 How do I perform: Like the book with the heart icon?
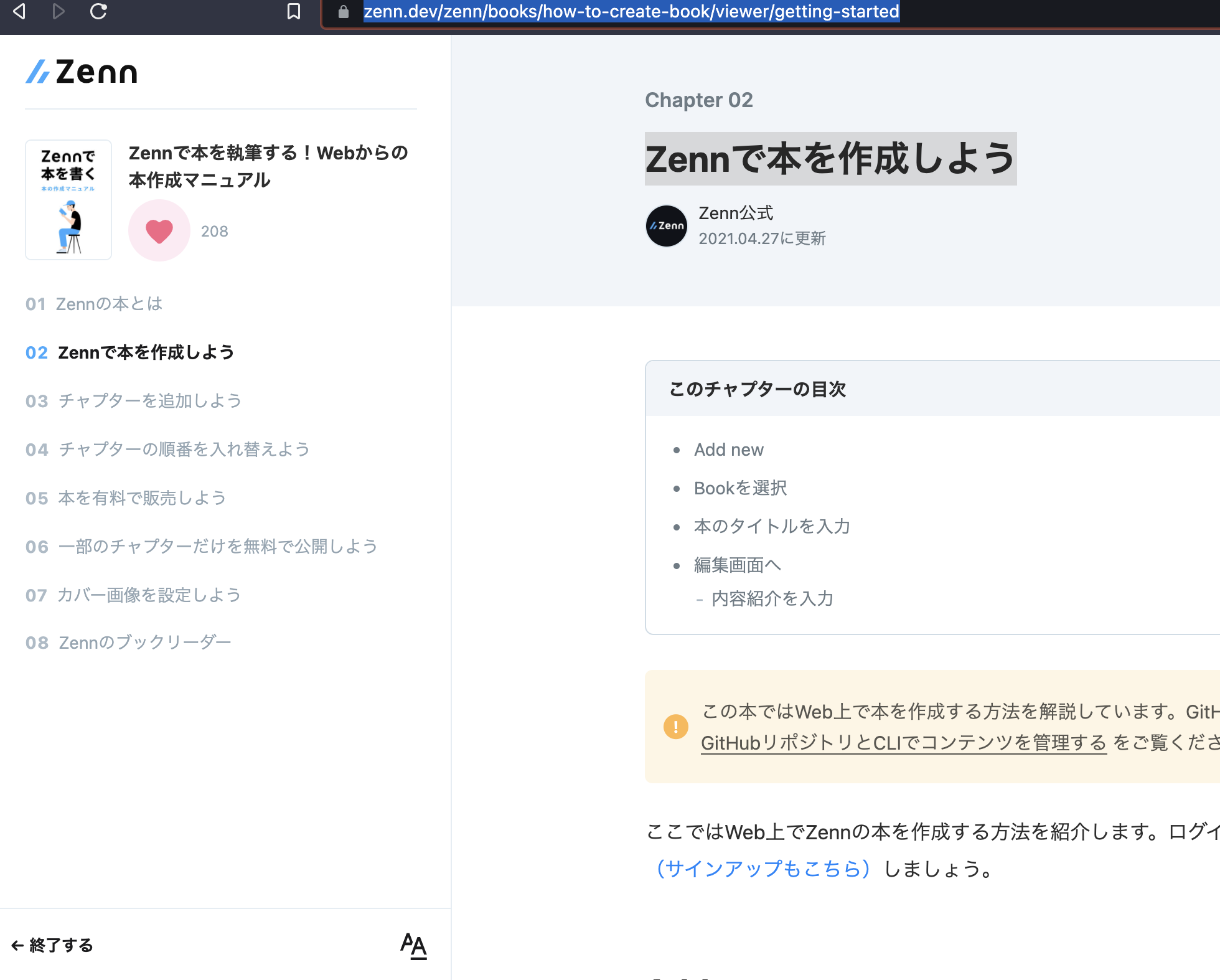pyautogui.click(x=159, y=230)
